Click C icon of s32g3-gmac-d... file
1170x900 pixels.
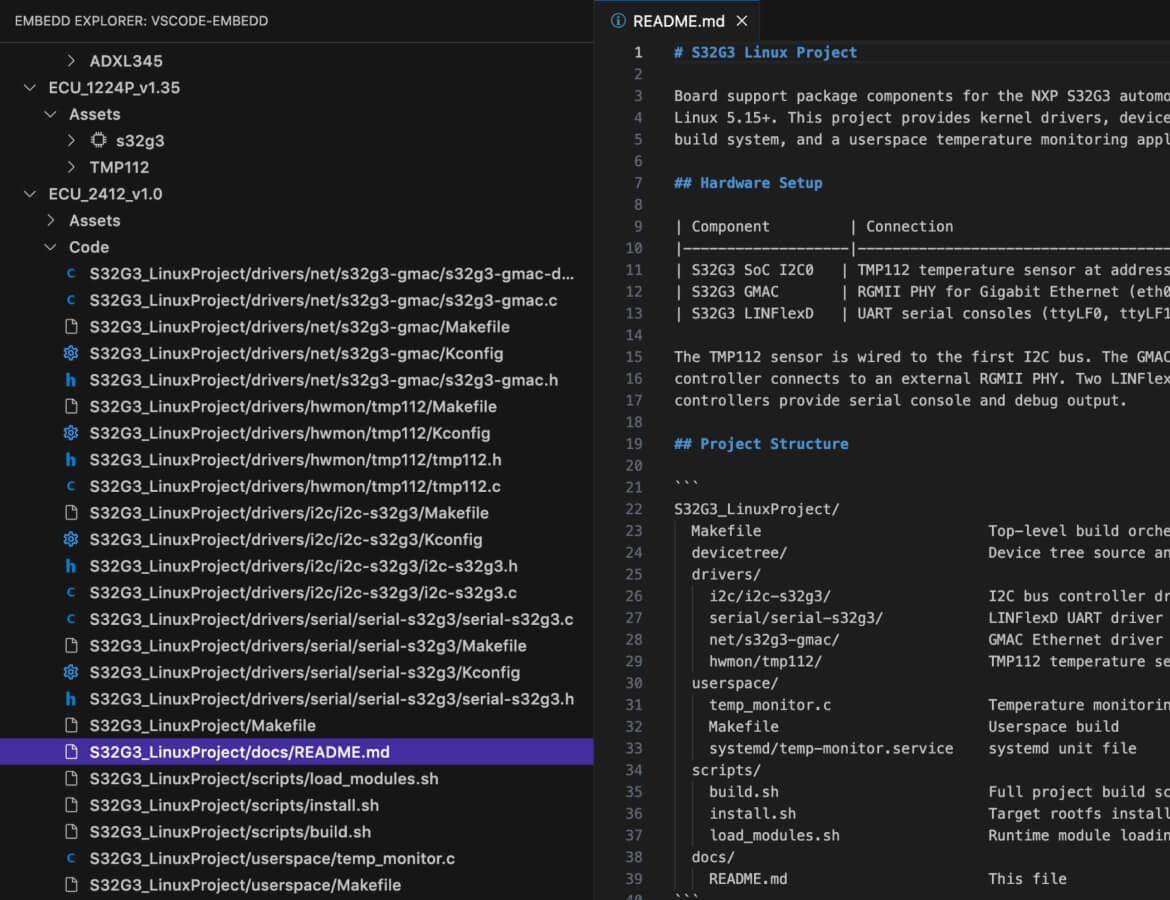coord(71,274)
